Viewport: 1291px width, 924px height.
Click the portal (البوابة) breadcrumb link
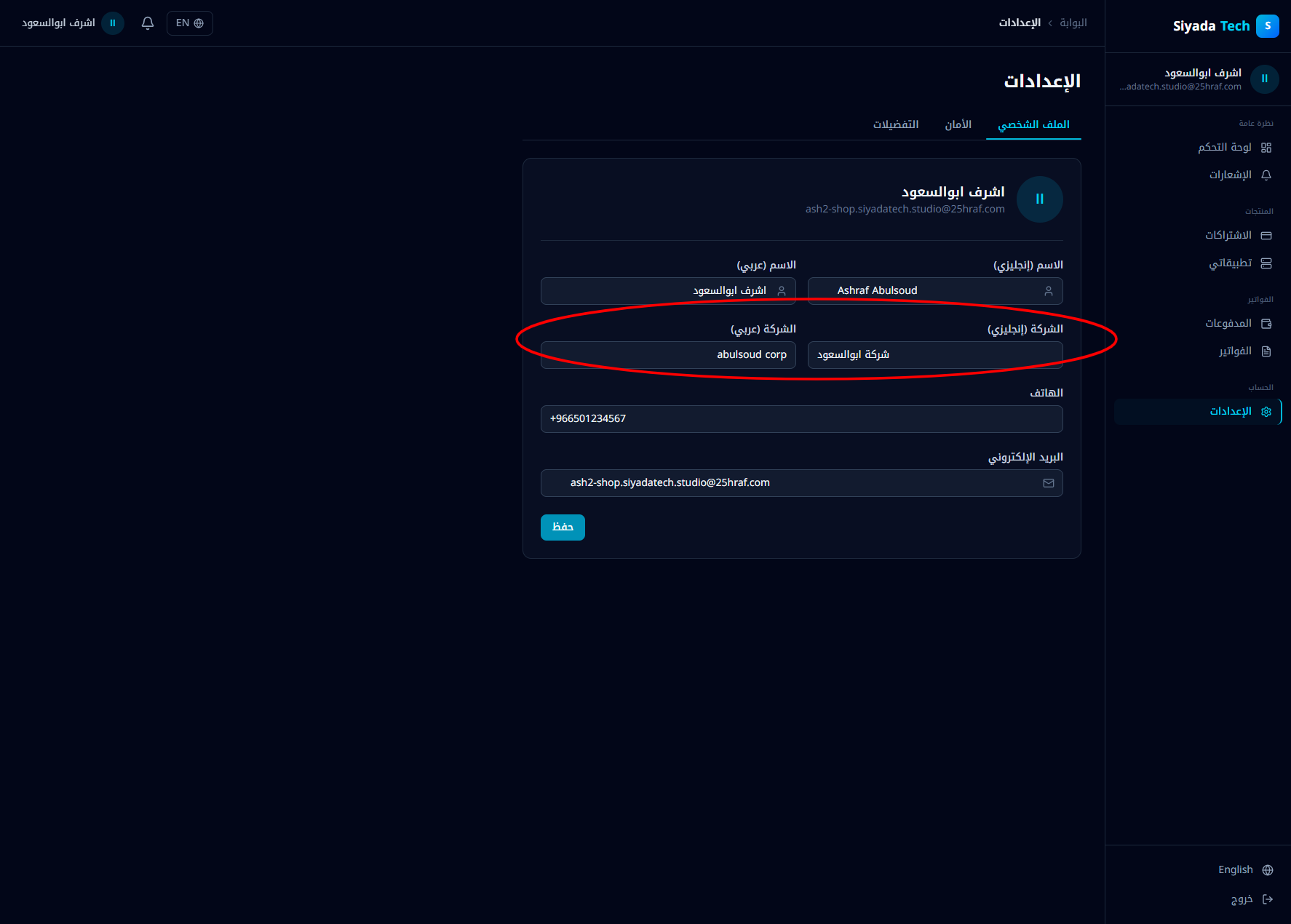click(x=1073, y=23)
